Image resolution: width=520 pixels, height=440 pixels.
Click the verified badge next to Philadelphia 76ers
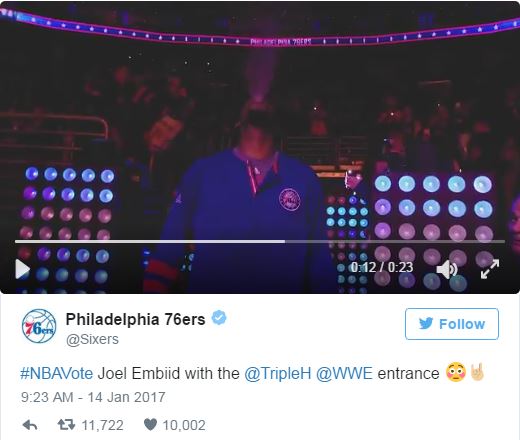click(x=219, y=318)
